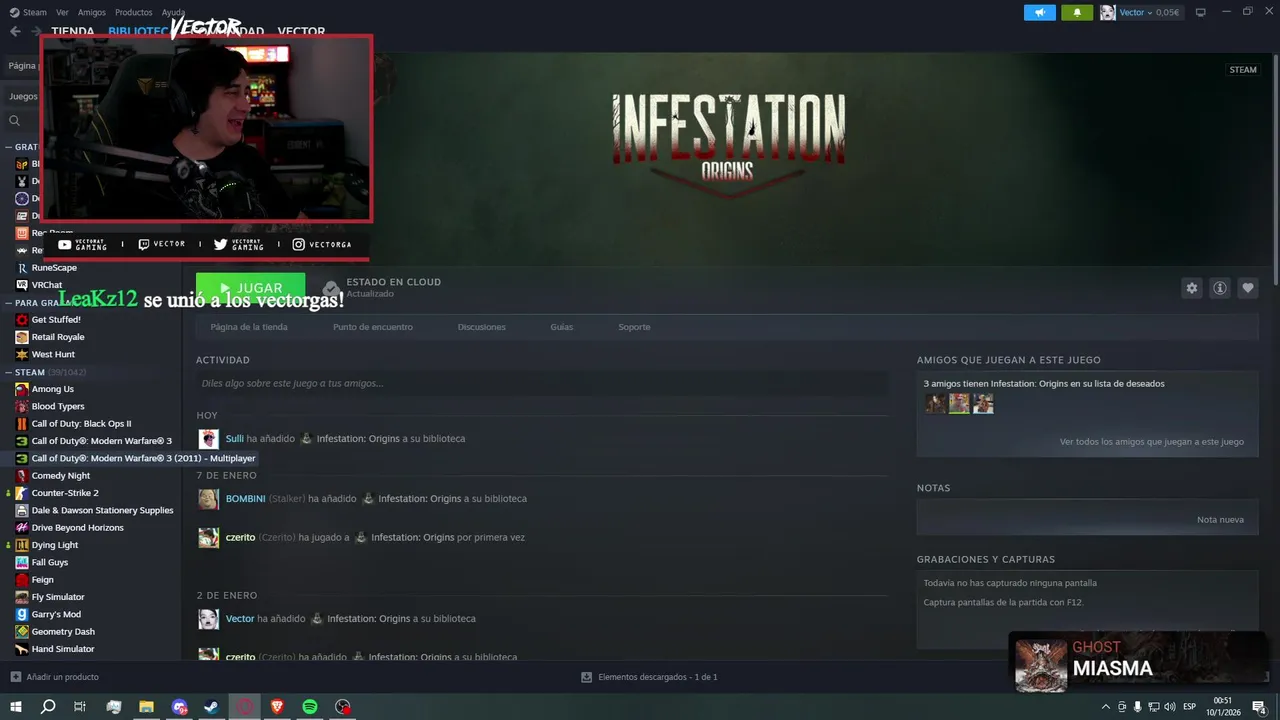Select Garry's Mod in library
This screenshot has width=1280, height=720.
pyautogui.click(x=56, y=614)
